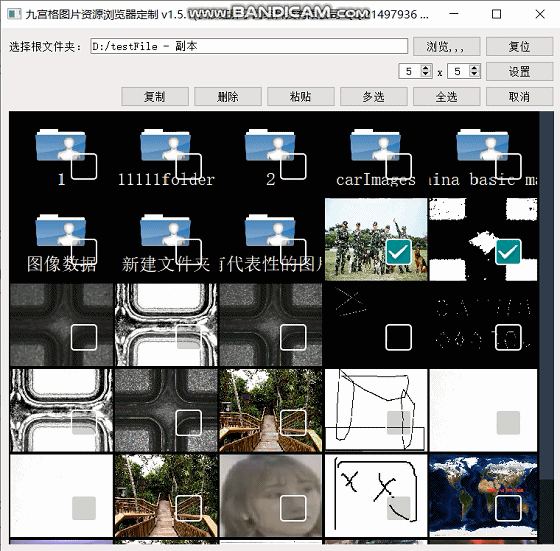Open the folder labeled 'ina basic ma'
560x551 pixels.
[x=482, y=145]
